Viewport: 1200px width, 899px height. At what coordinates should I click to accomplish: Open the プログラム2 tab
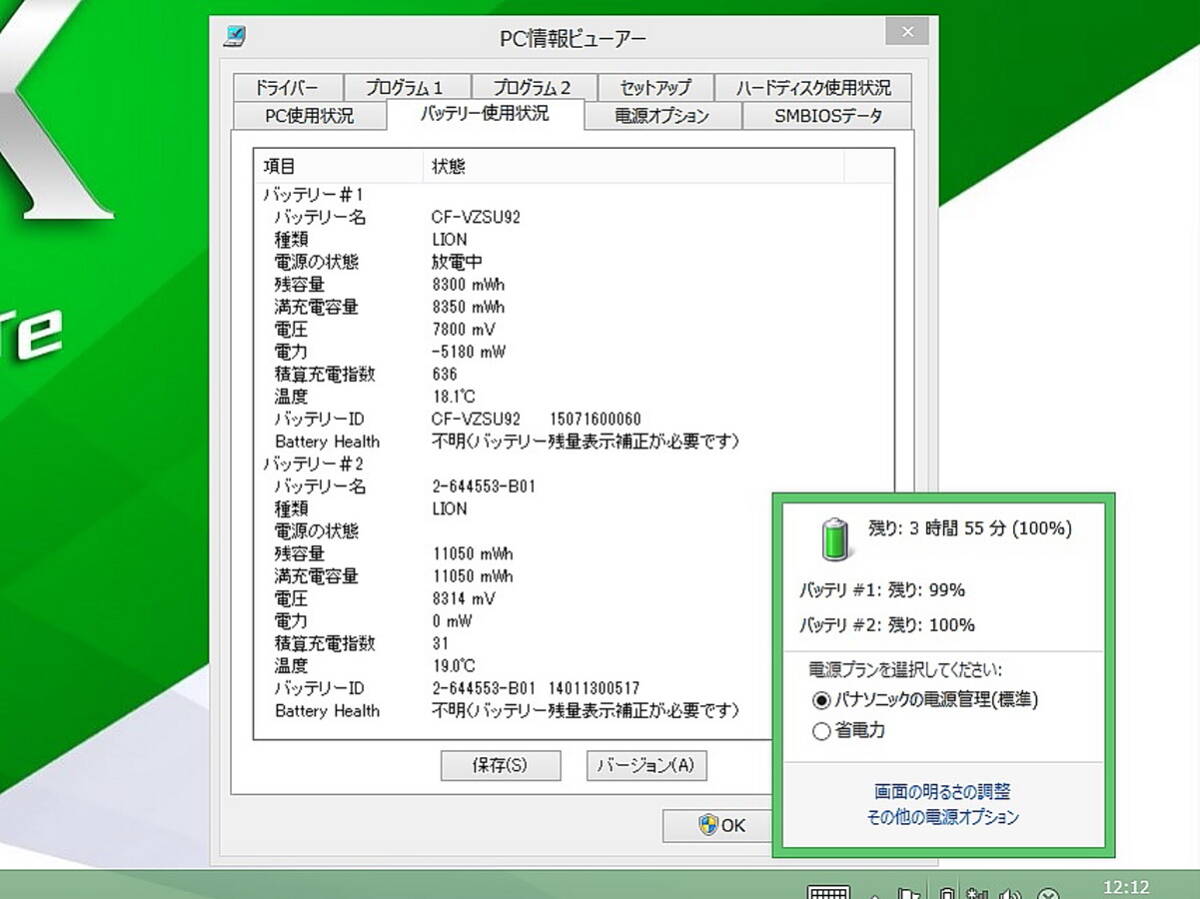point(532,87)
